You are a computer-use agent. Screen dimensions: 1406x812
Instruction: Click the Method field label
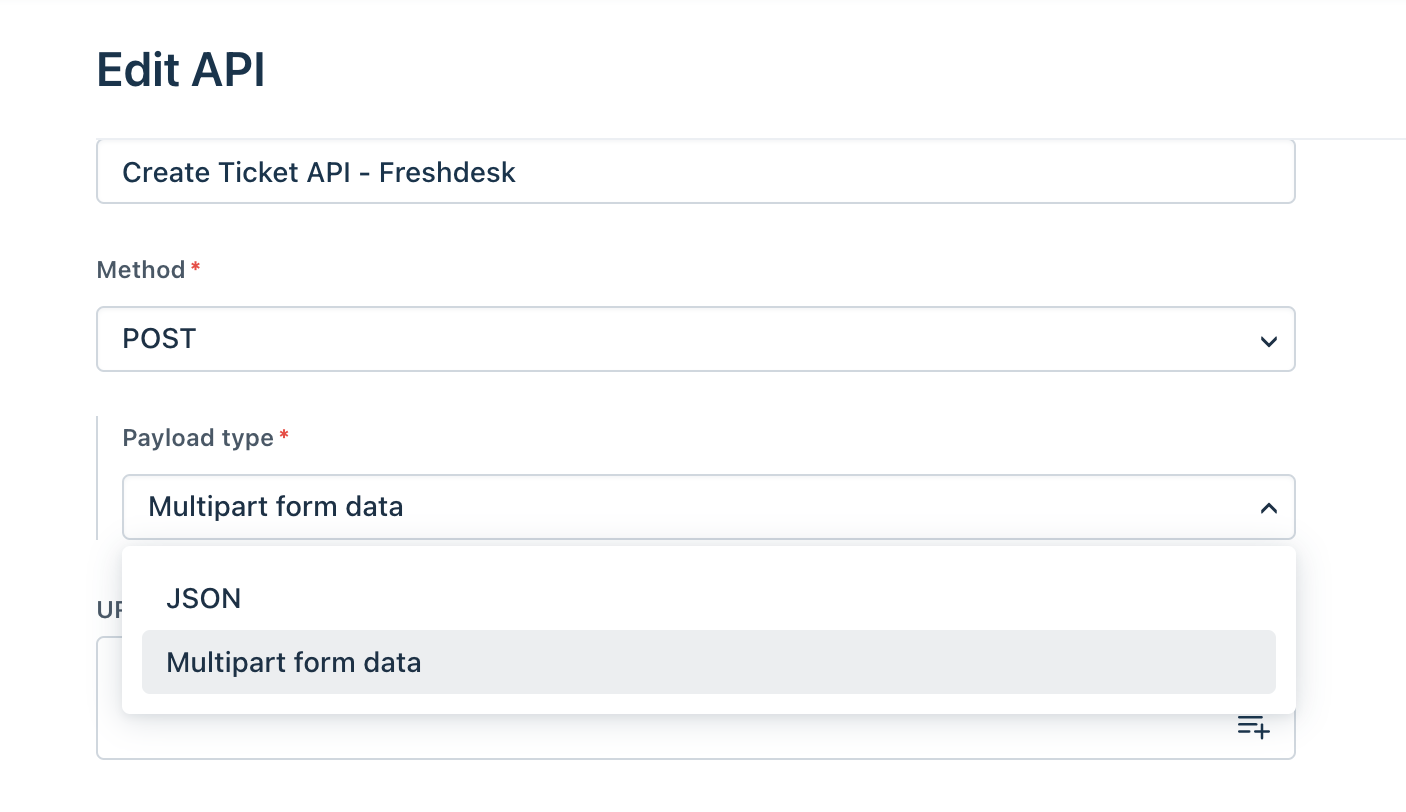(x=141, y=270)
